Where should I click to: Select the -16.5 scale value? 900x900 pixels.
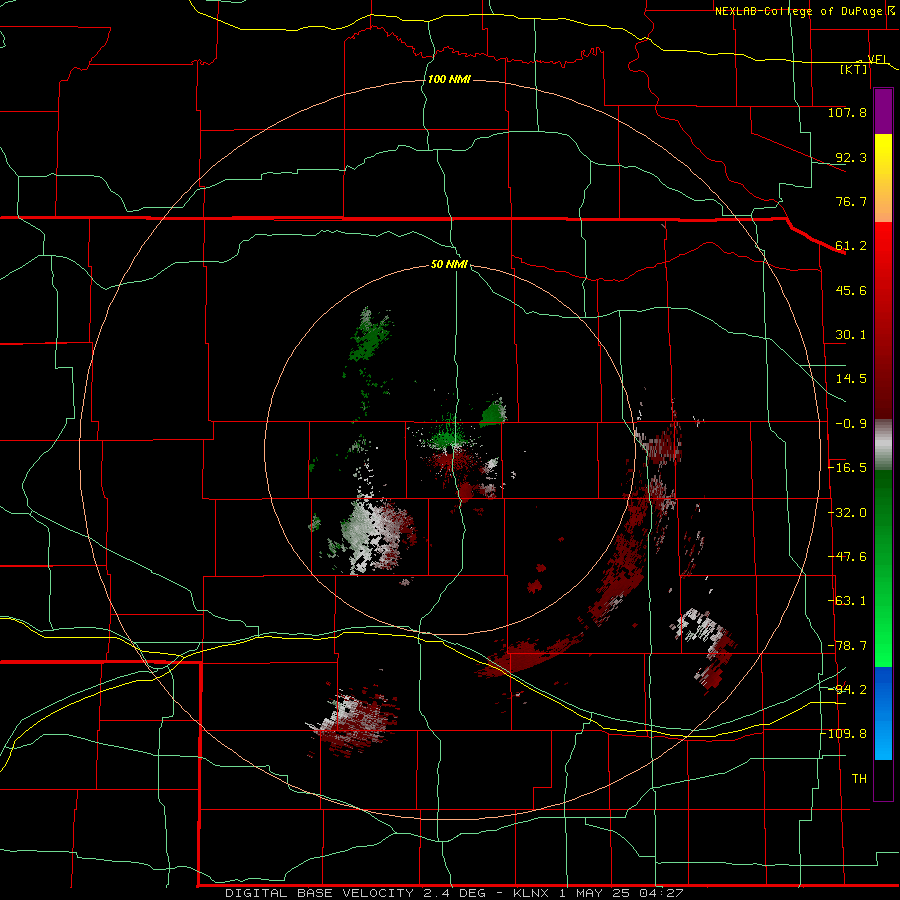[847, 468]
